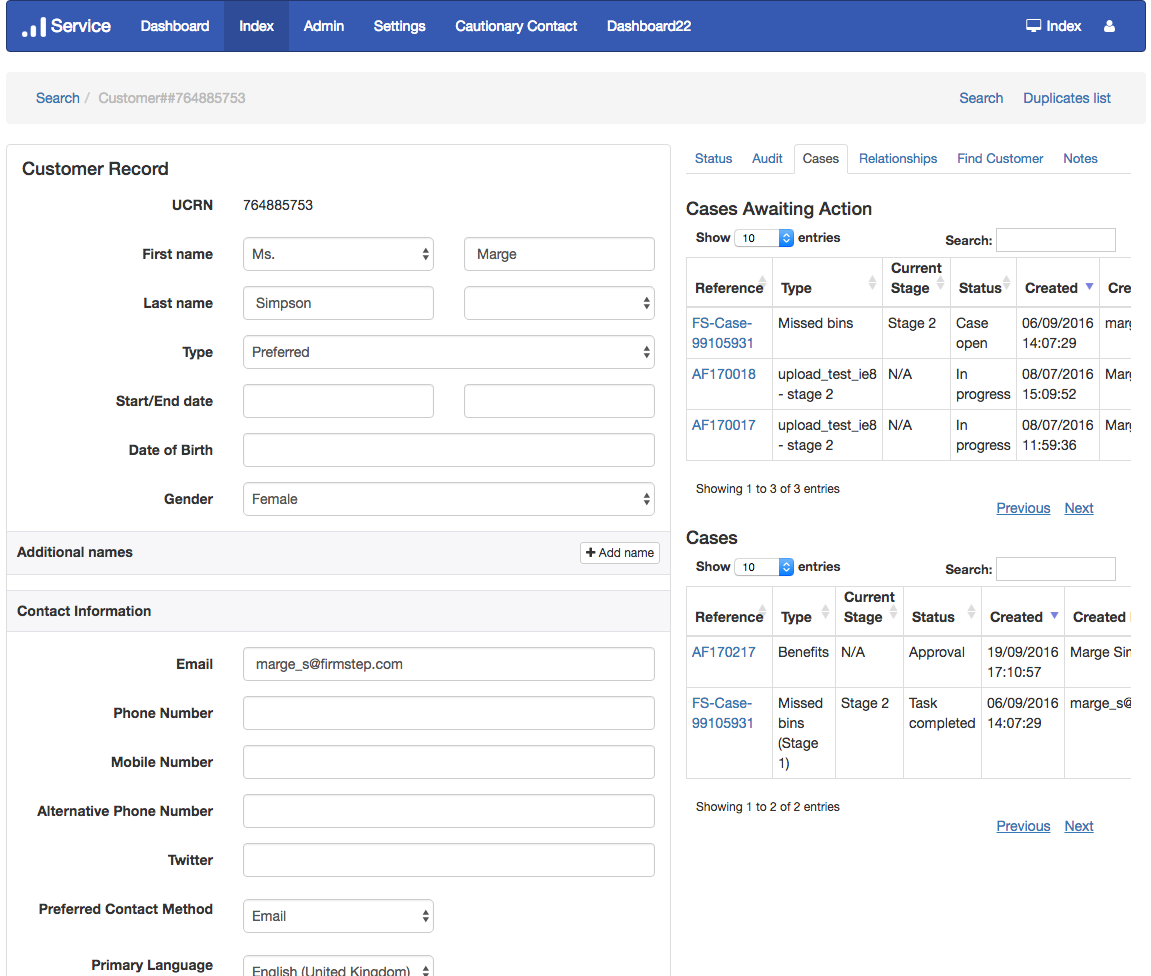1151x976 pixels.
Task: Click Next under Cases table
Action: 1078,826
